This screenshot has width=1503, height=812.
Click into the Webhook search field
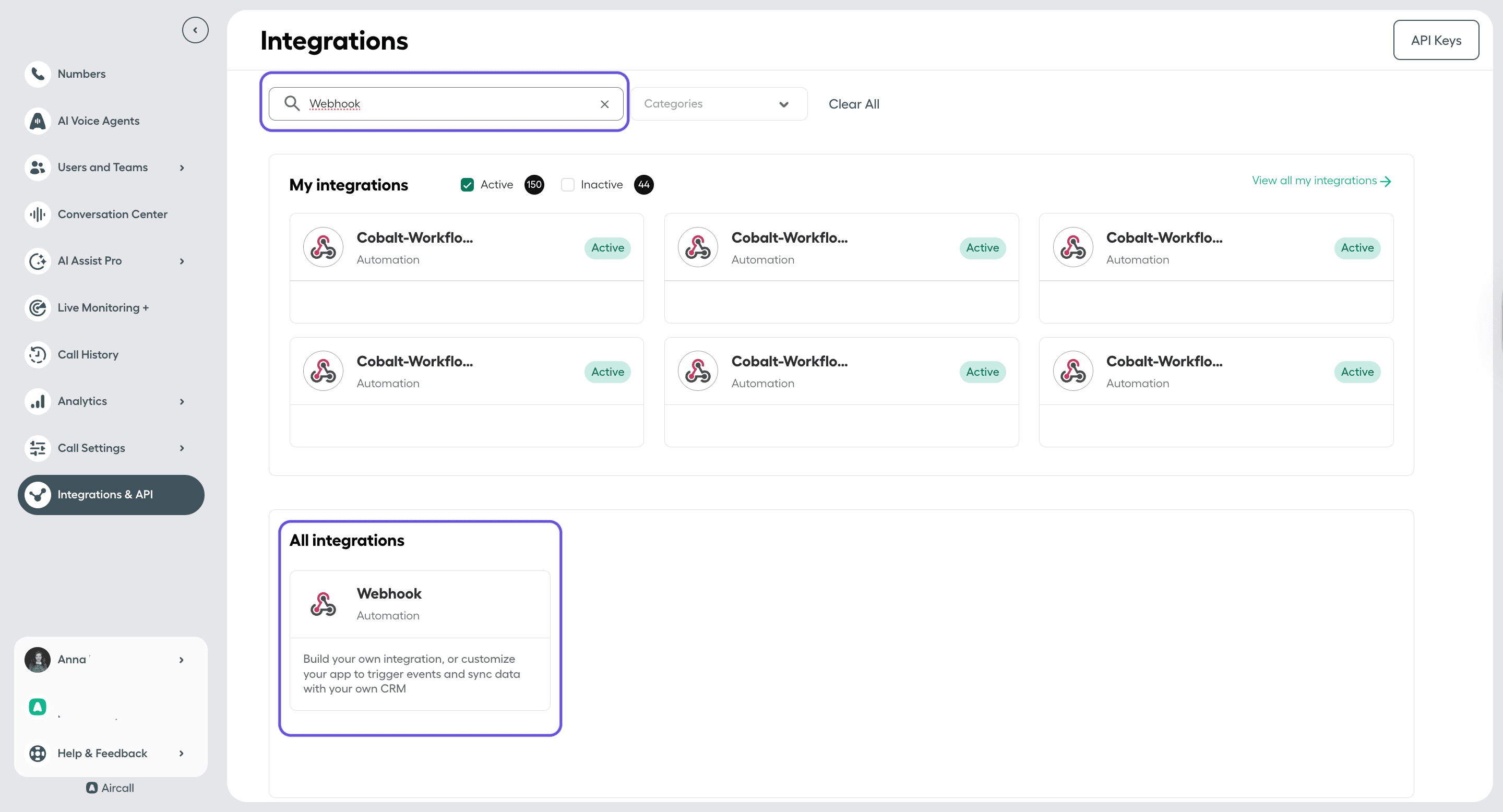[x=449, y=104]
